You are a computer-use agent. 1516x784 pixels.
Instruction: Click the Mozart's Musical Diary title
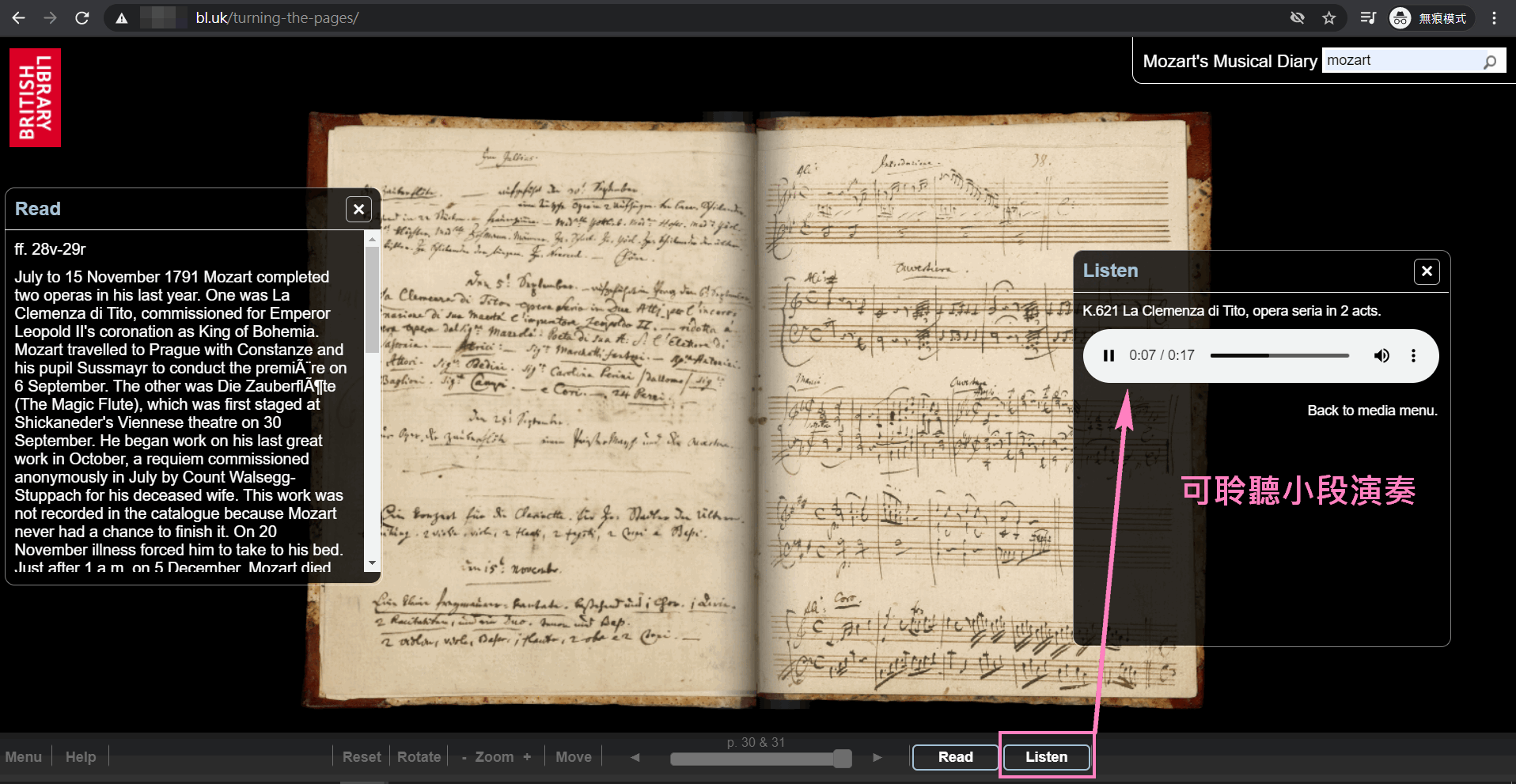coord(1230,61)
